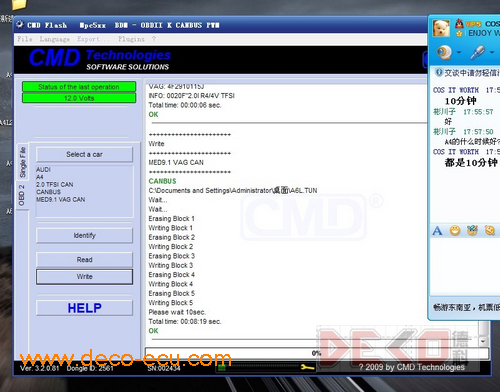Open the webcam video chat icon
Viewport: 500px width, 392px height.
(444, 52)
